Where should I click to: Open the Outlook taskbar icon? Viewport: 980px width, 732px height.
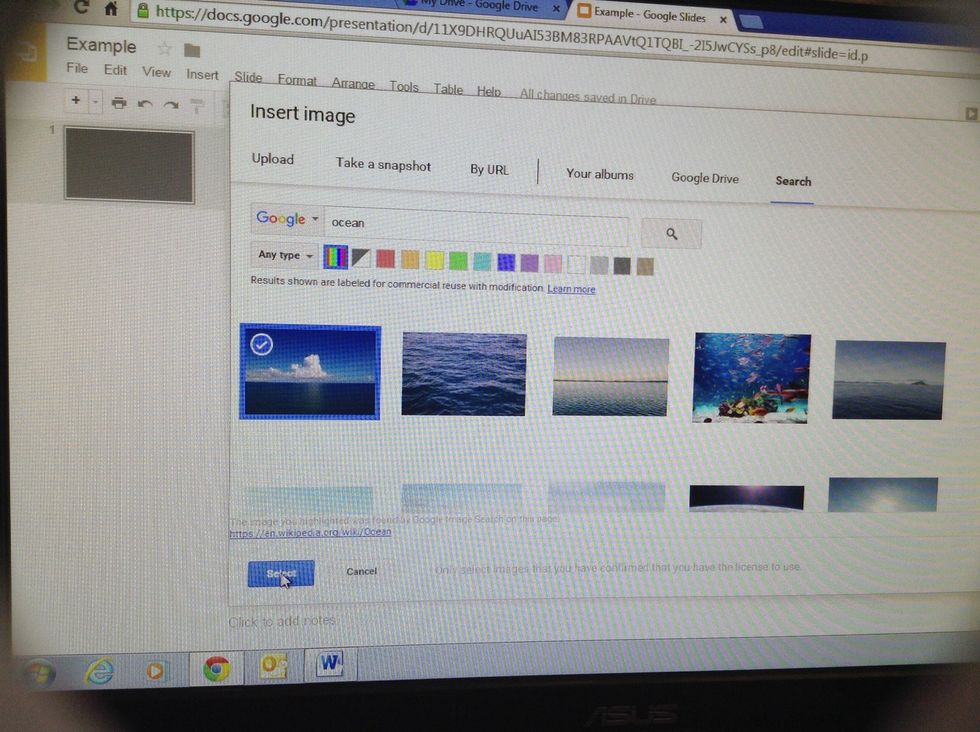[x=273, y=666]
